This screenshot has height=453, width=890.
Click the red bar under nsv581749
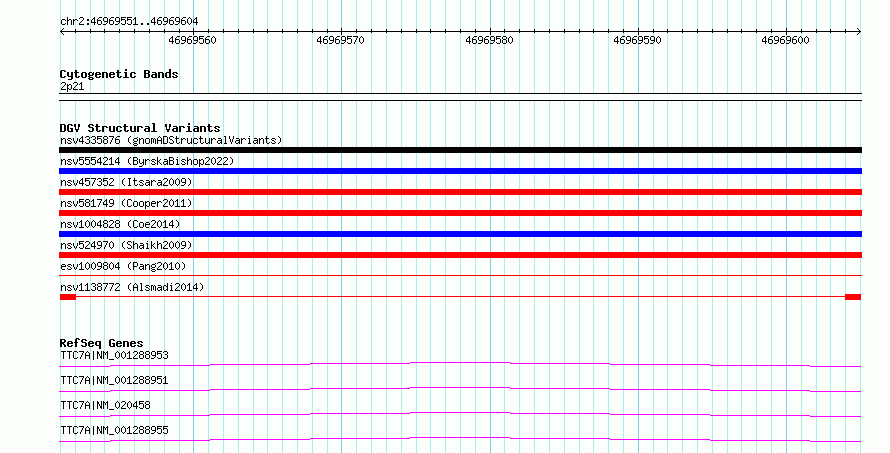[460, 213]
